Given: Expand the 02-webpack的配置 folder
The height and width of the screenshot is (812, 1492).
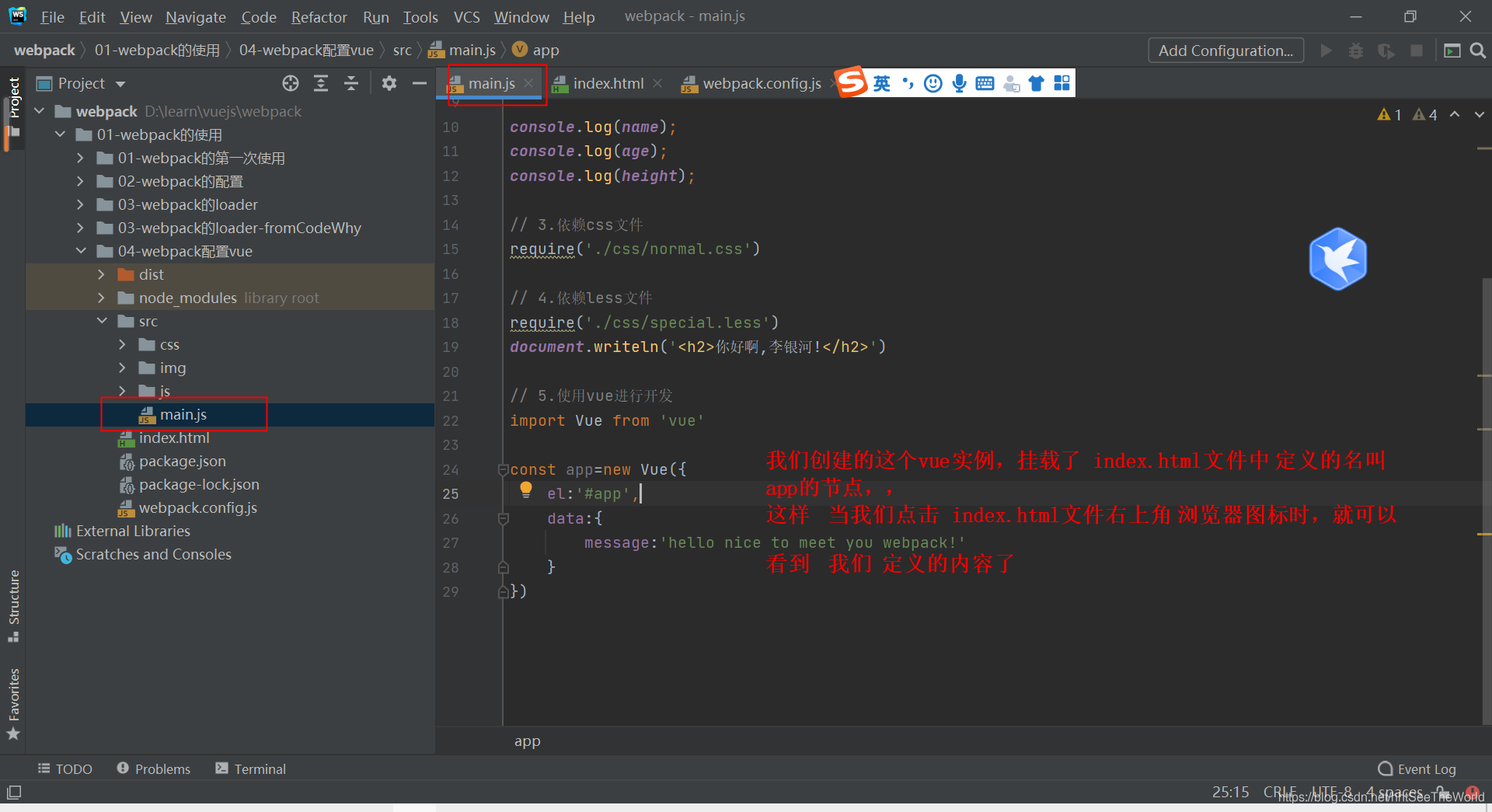Looking at the screenshot, I should tap(81, 181).
